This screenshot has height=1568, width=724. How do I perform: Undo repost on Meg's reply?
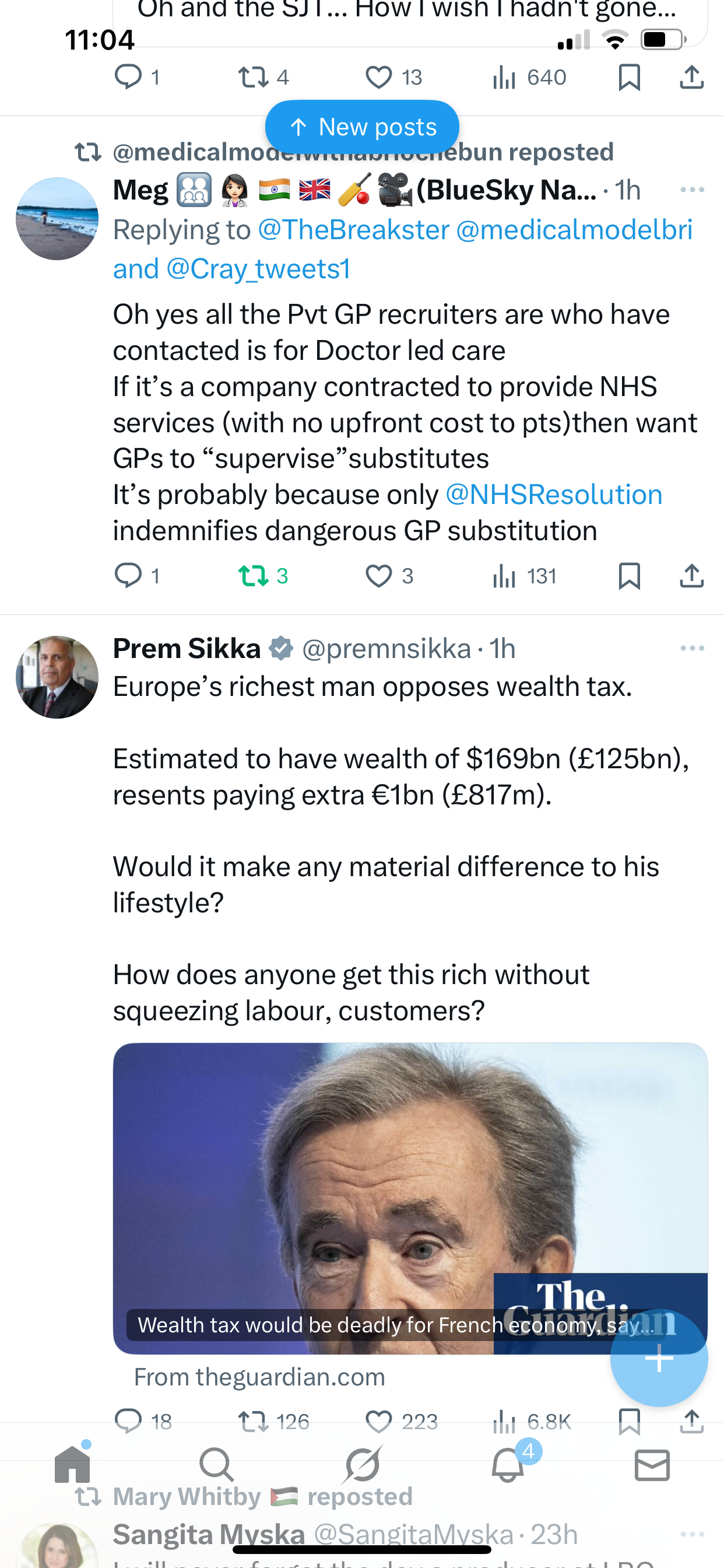click(253, 576)
